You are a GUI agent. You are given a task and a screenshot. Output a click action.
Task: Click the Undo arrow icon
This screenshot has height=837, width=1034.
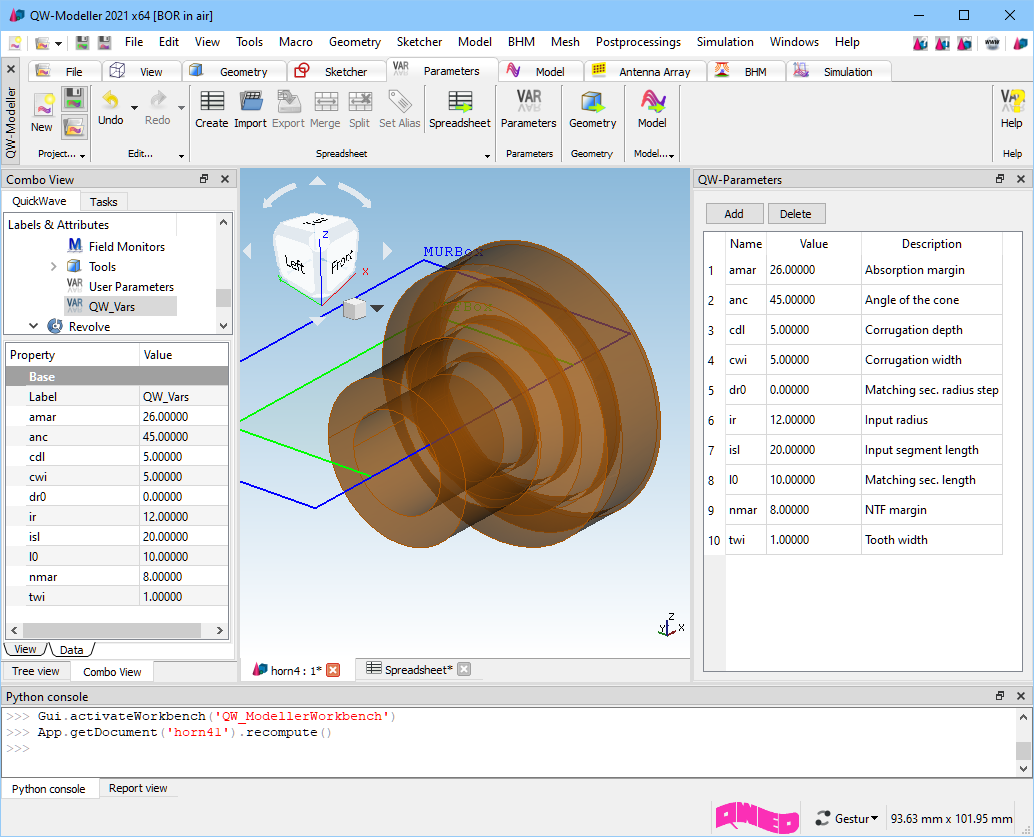(x=110, y=101)
